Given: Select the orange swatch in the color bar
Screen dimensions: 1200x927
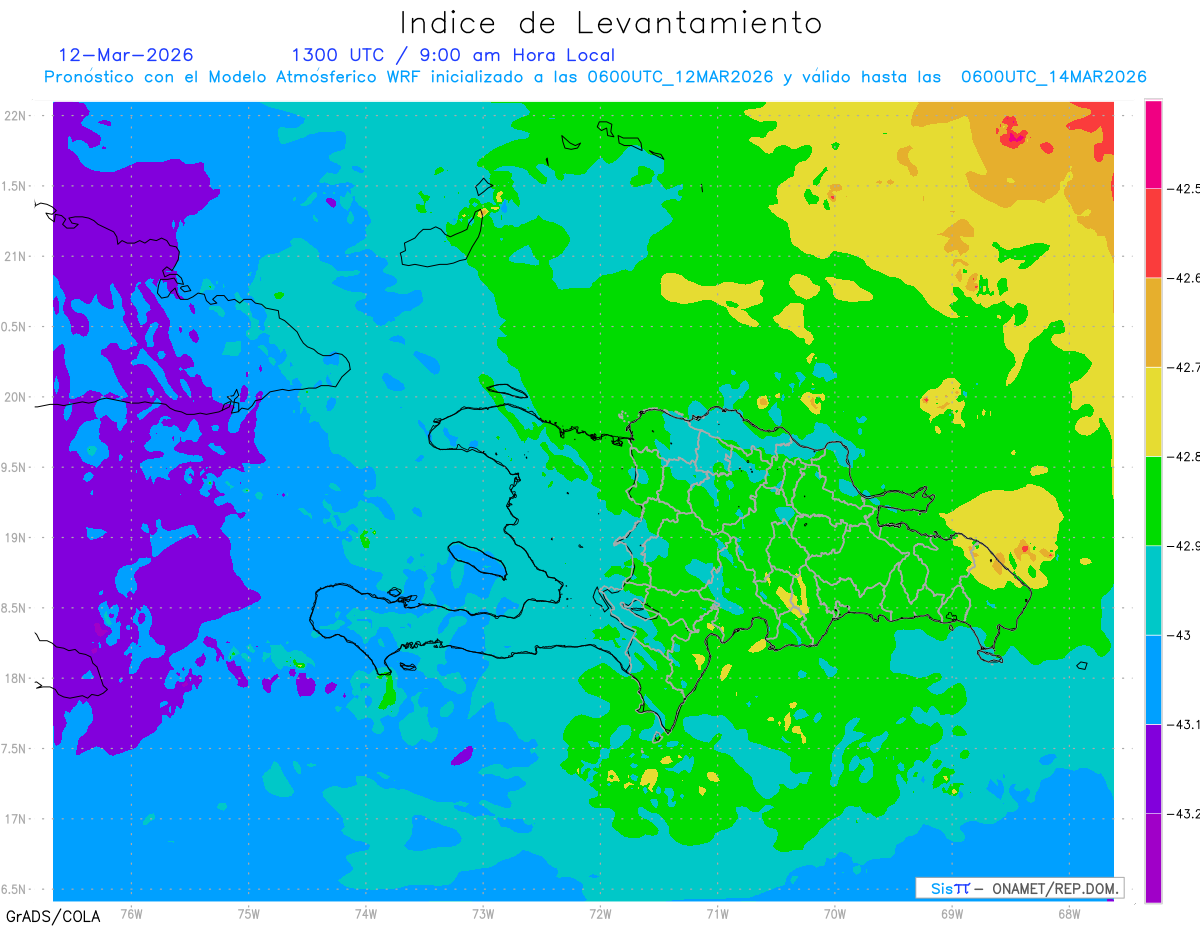Looking at the screenshot, I should coord(1153,322).
